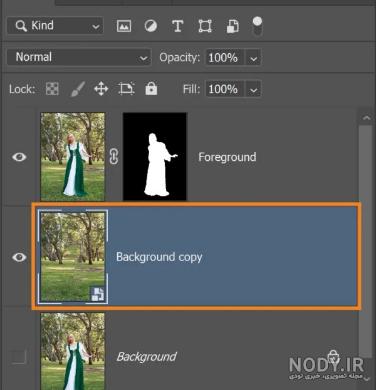Expand the Fill slider arrow
The height and width of the screenshot is (390, 376).
coord(253,89)
